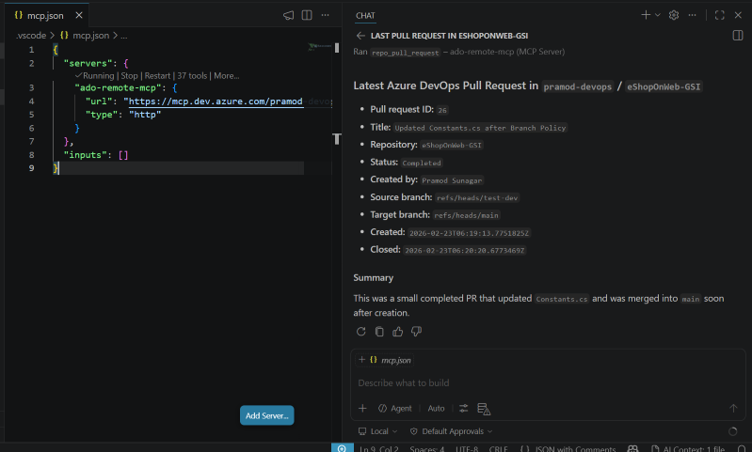Click 'Spaces: 4' indentation status item

[x=427, y=449]
